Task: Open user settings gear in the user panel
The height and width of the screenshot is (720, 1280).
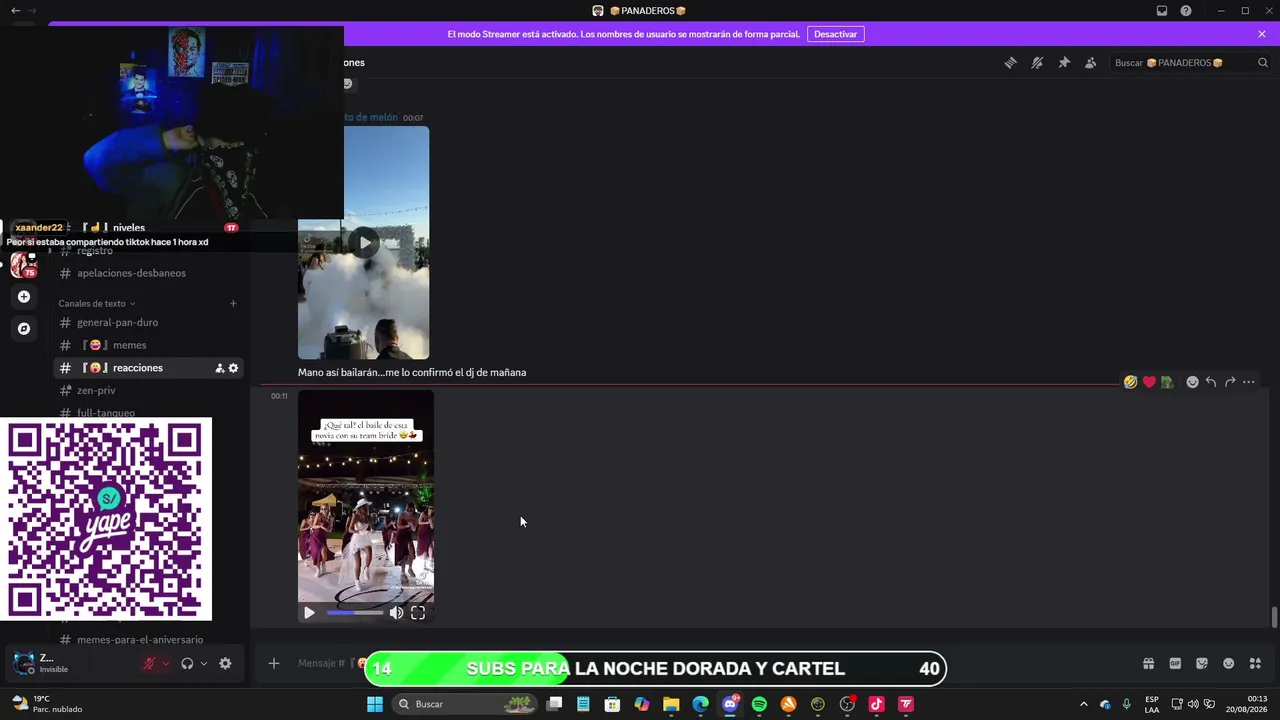Action: coord(225,663)
